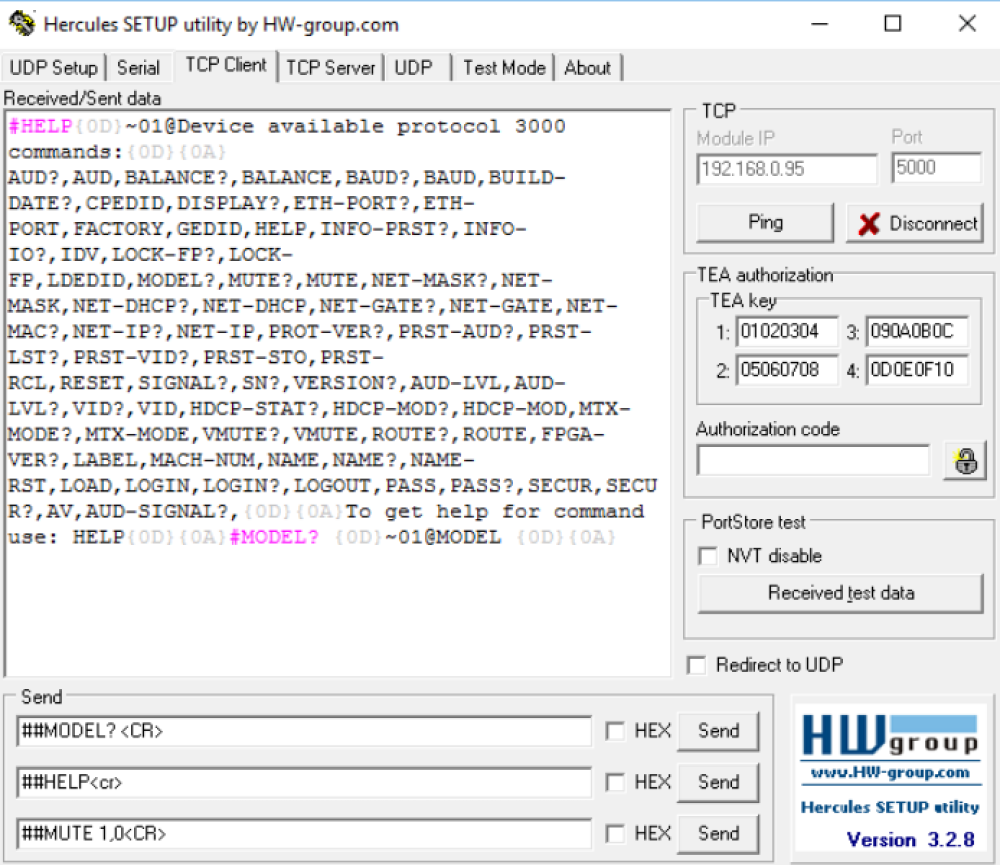Minimize the Hercules window
The height and width of the screenshot is (865, 1000).
pyautogui.click(x=820, y=24)
